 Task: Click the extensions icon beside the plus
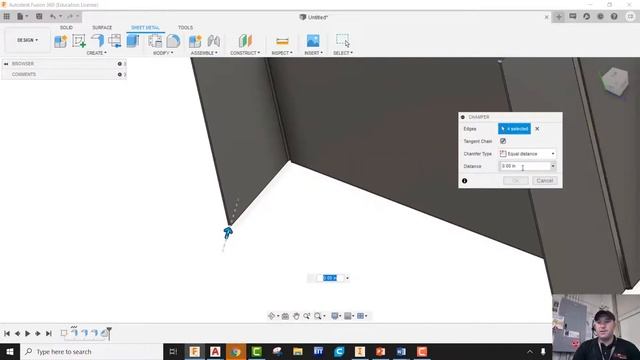point(573,17)
